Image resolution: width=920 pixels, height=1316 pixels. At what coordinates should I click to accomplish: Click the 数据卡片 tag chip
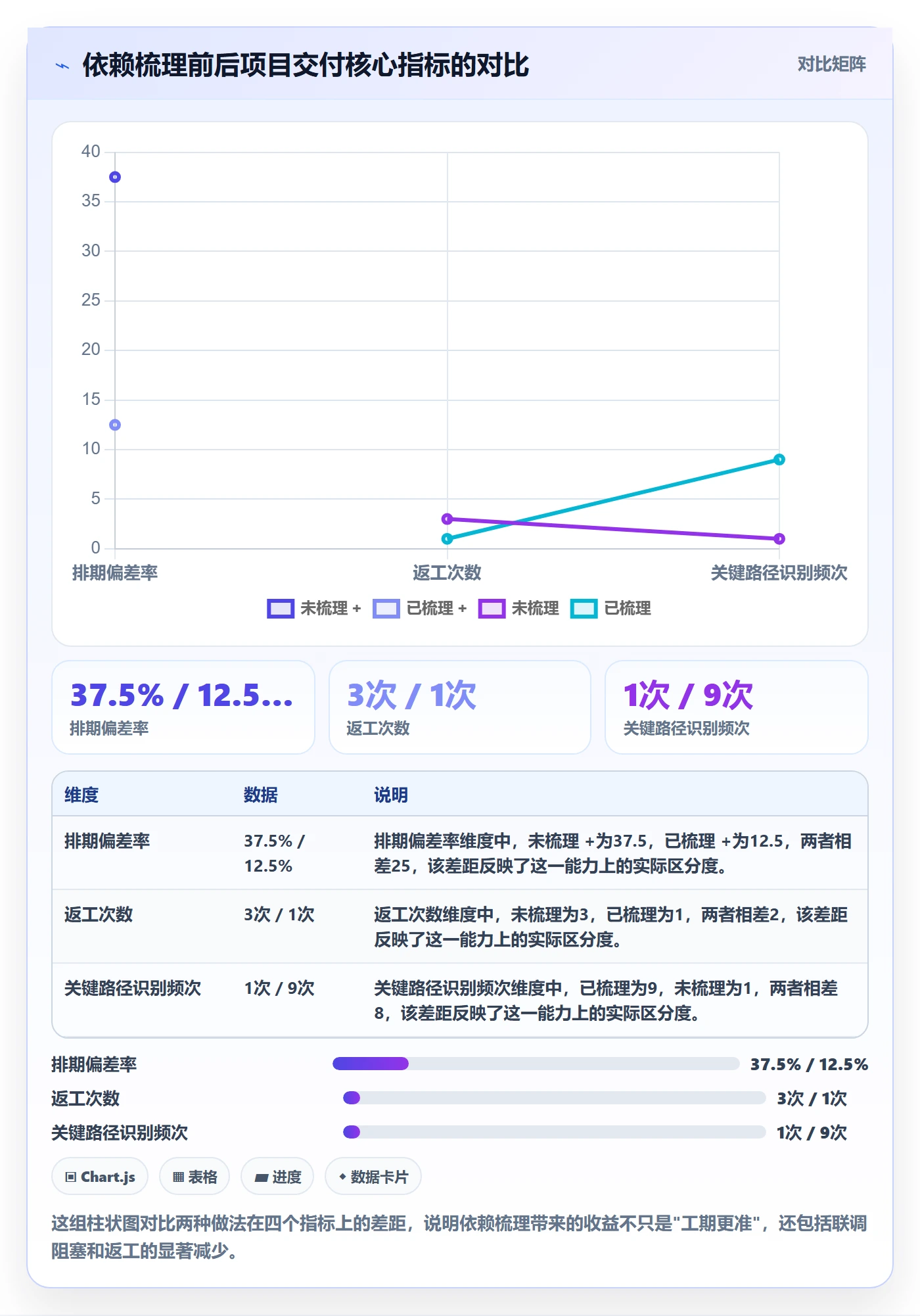tap(373, 1177)
